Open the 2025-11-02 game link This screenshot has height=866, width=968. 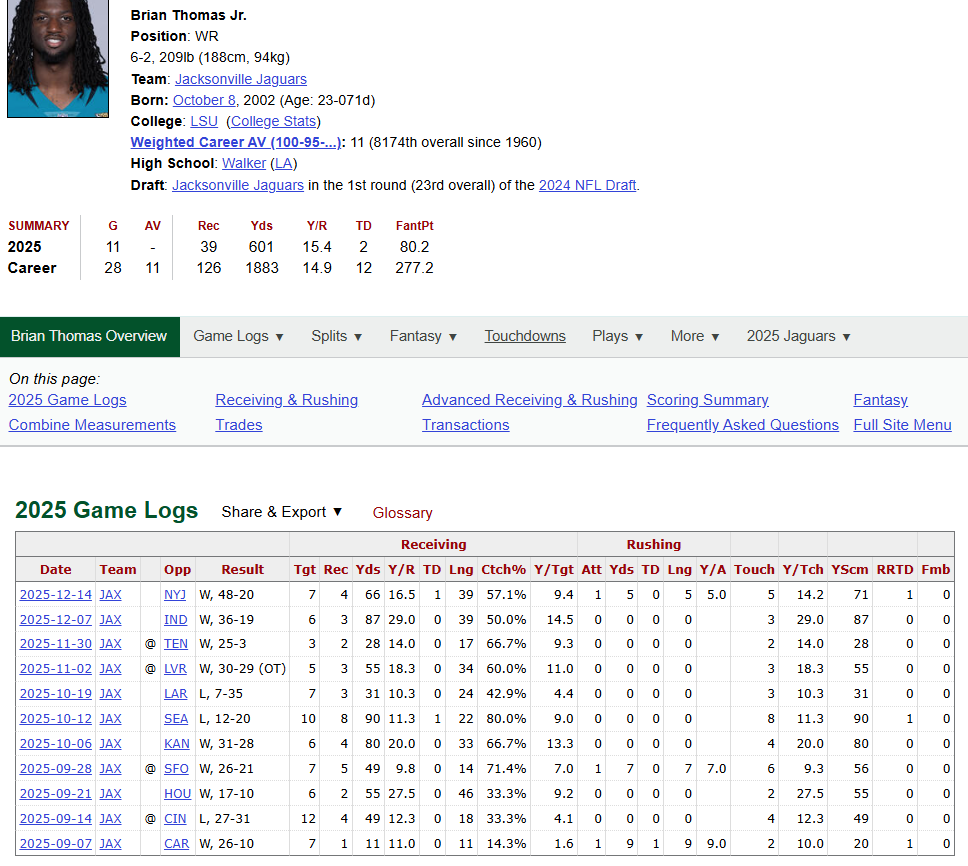pos(56,669)
